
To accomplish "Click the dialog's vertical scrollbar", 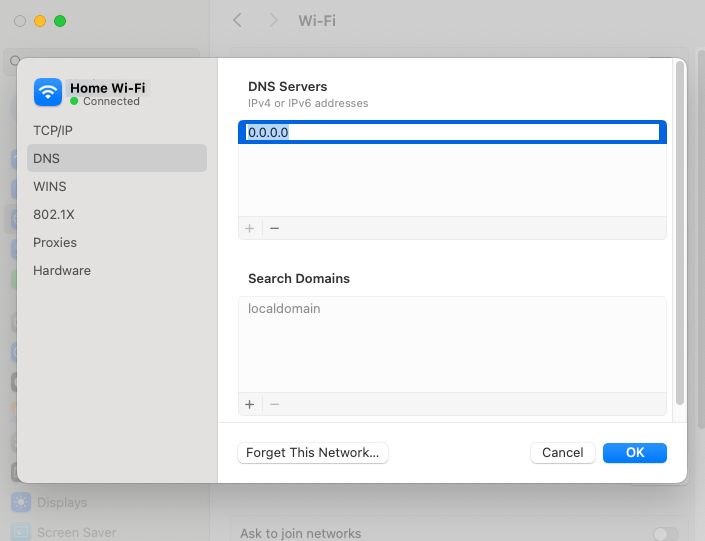I will point(680,230).
